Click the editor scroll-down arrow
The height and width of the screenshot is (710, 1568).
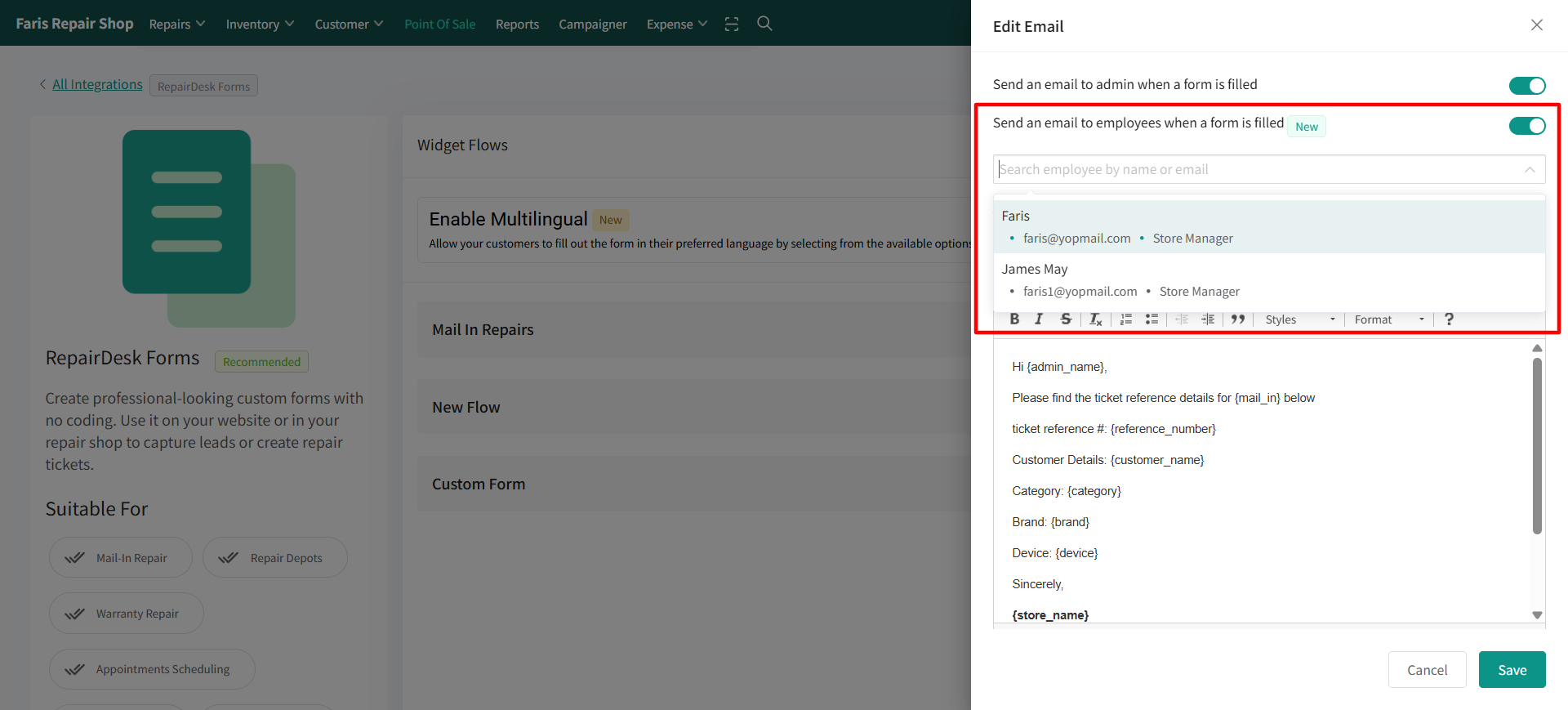coord(1537,615)
